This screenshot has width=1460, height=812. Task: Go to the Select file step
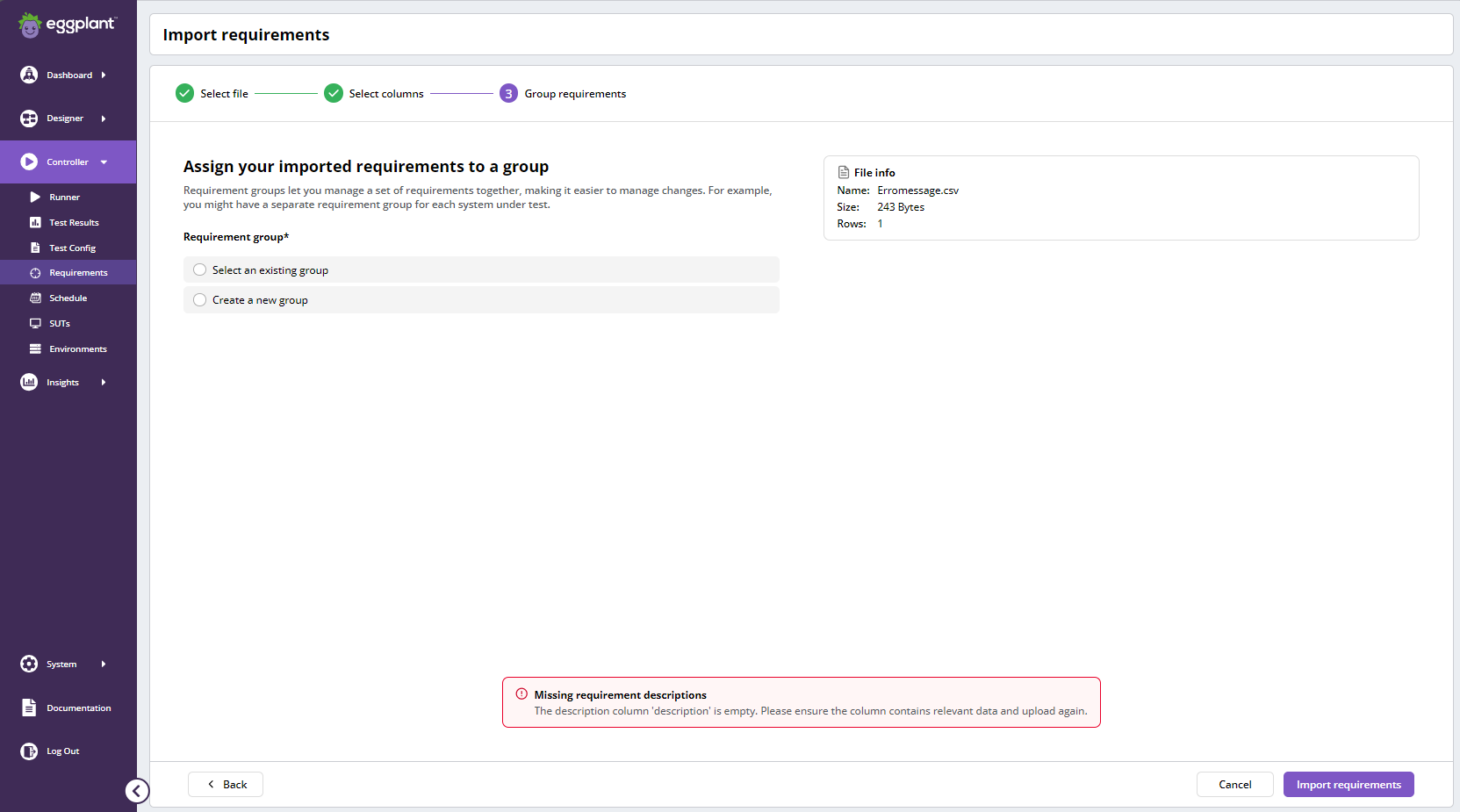tap(224, 94)
